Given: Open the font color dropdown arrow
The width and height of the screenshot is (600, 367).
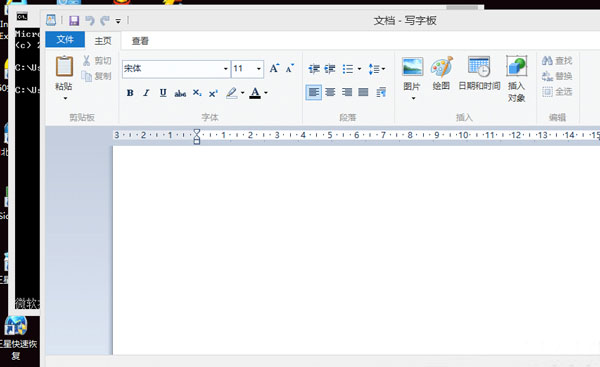Looking at the screenshot, I should pyautogui.click(x=266, y=93).
